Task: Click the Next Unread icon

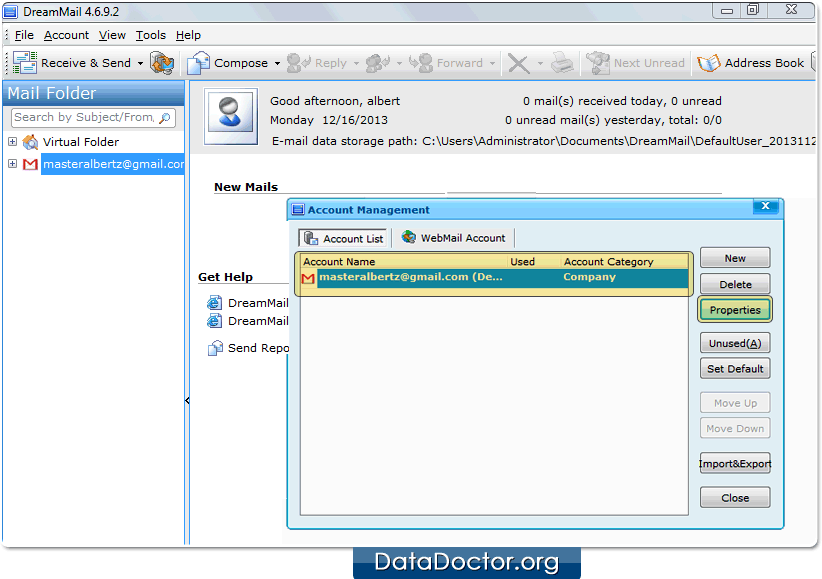Action: coord(598,63)
